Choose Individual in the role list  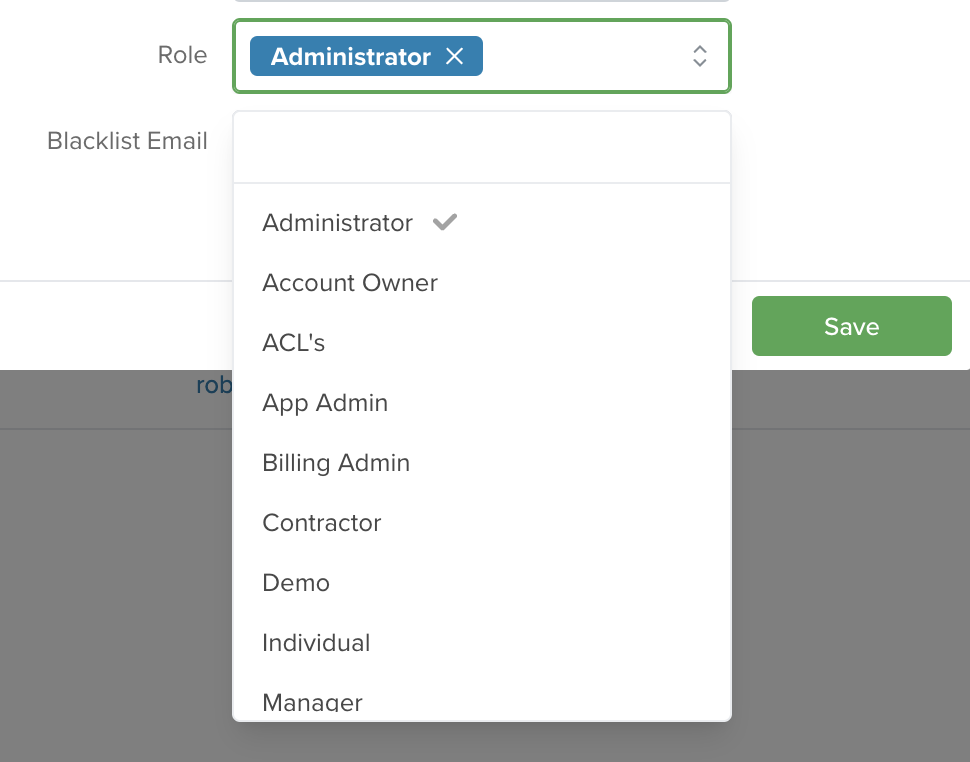pos(482,643)
